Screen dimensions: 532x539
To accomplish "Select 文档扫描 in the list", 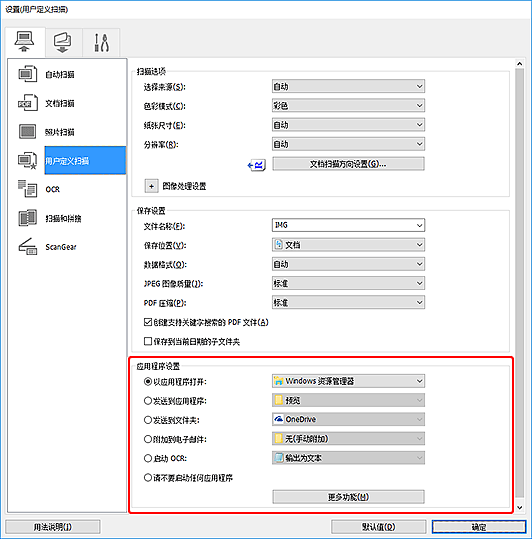I will [x=60, y=103].
